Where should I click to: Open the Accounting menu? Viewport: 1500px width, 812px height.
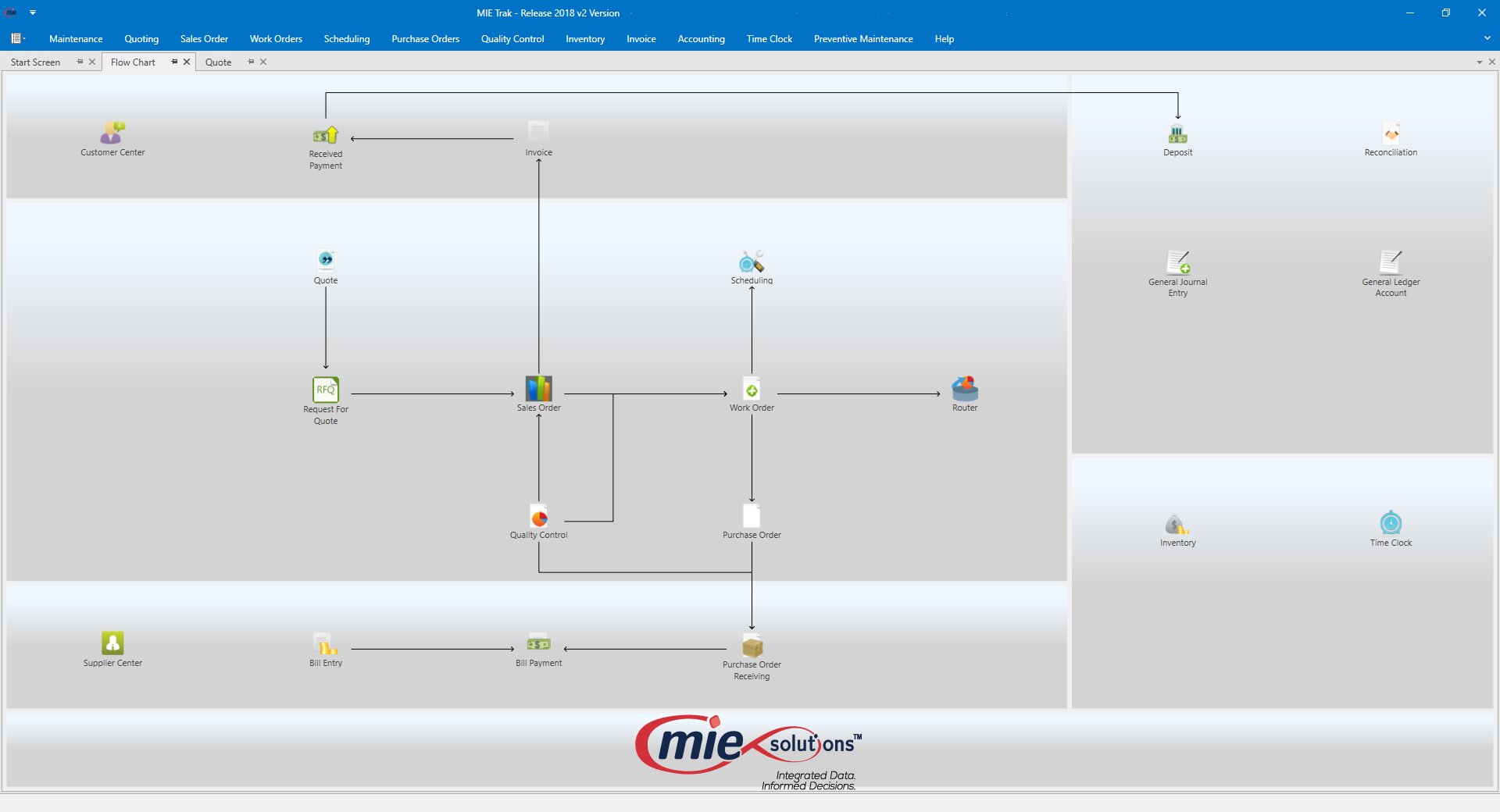(x=701, y=39)
